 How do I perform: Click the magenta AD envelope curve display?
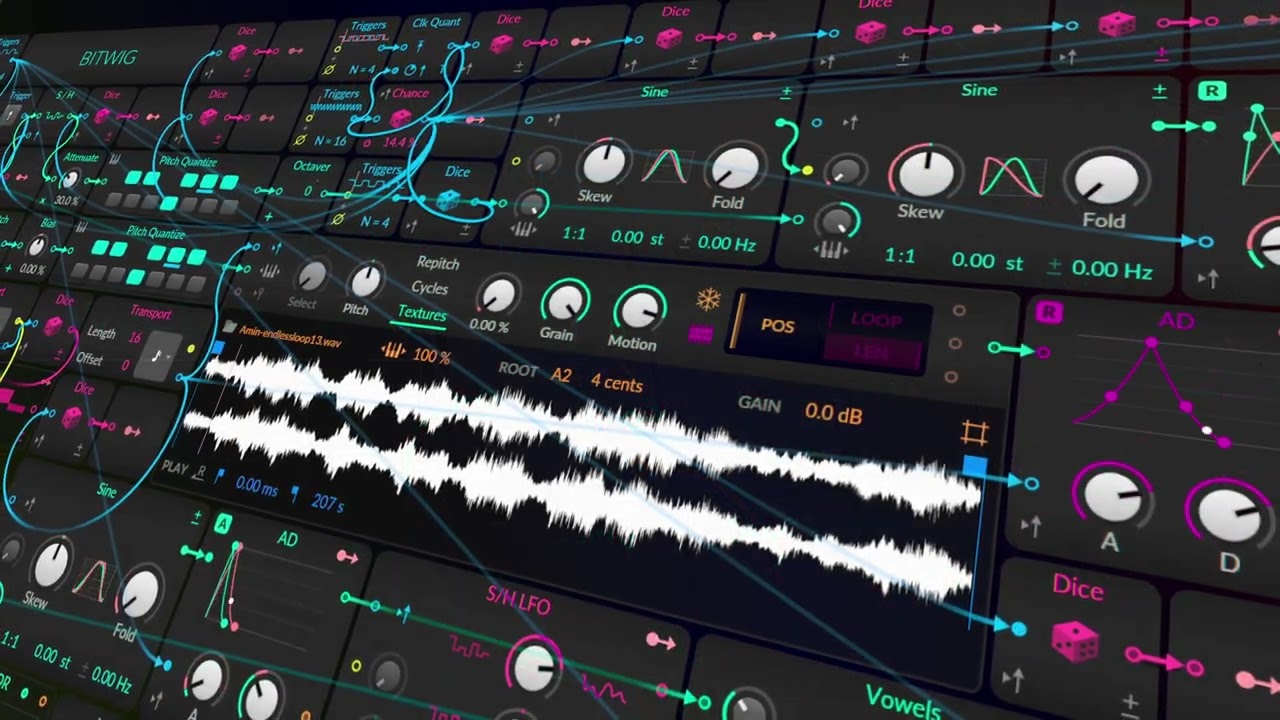click(1150, 390)
